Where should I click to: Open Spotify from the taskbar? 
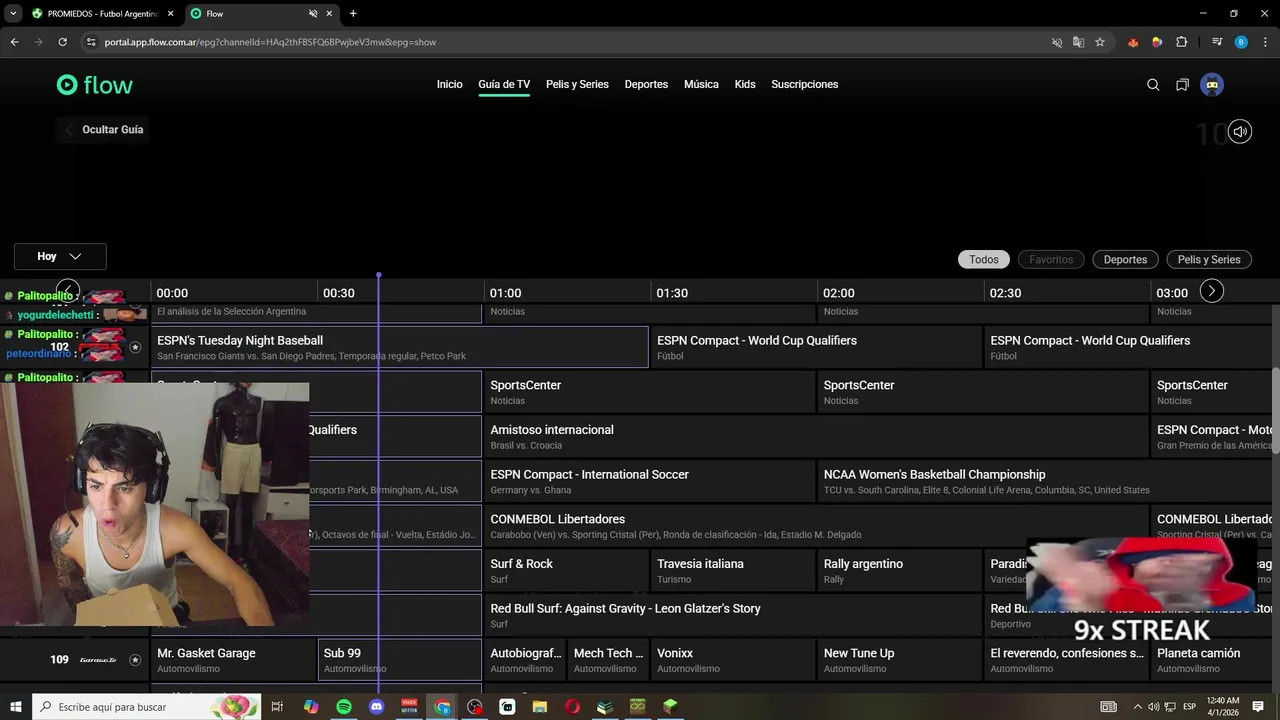click(344, 707)
